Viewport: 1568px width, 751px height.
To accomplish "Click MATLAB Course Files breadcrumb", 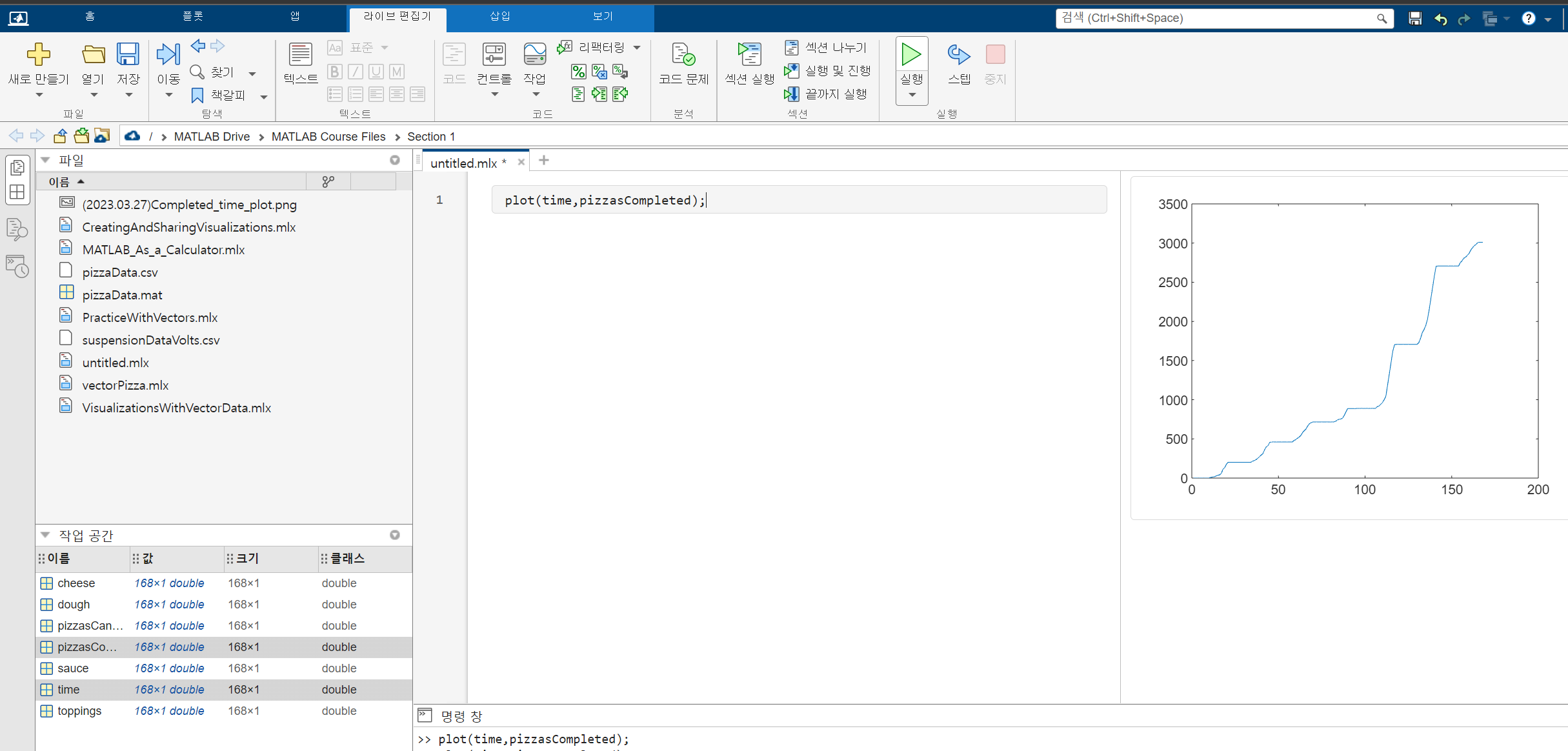I will (x=328, y=136).
